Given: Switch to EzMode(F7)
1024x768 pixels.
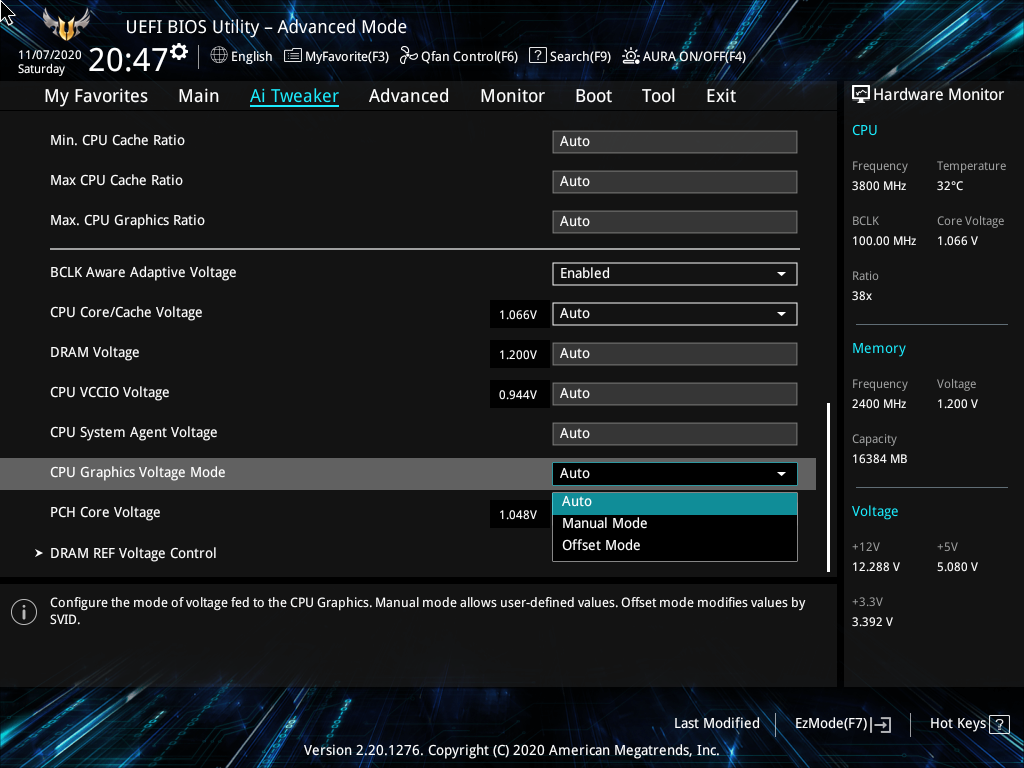Looking at the screenshot, I should coord(842,724).
